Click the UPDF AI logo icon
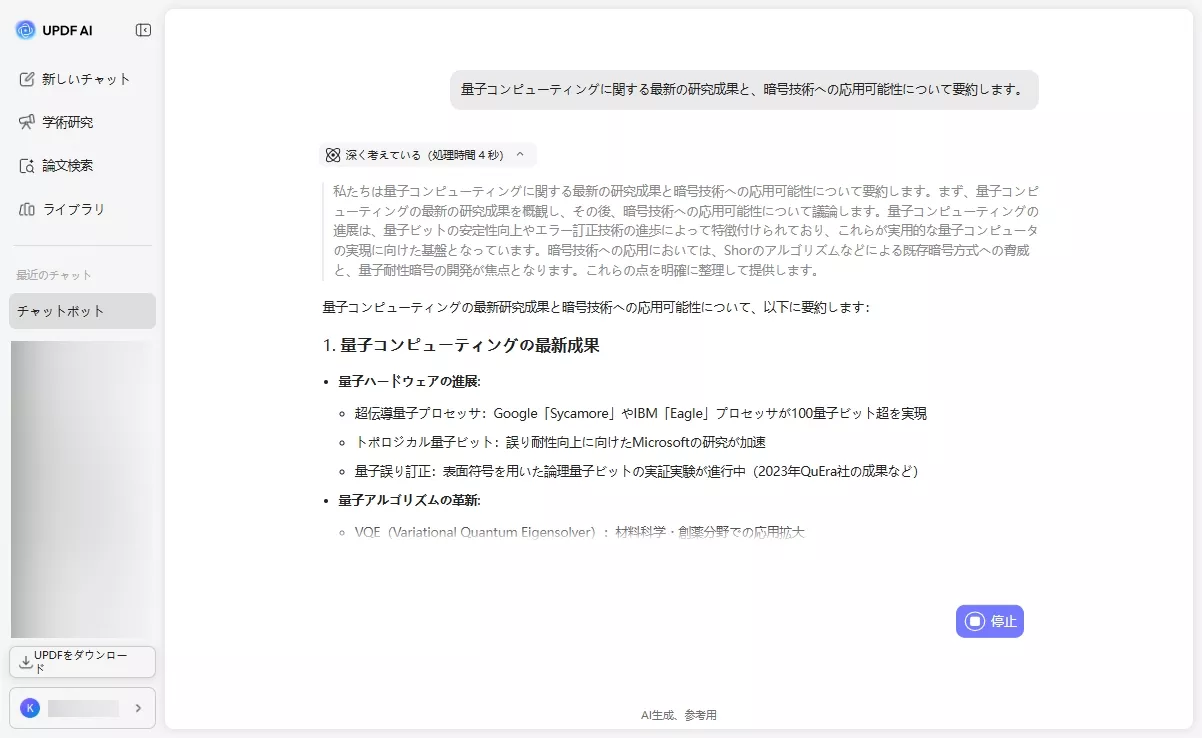Image resolution: width=1202 pixels, height=738 pixels. pyautogui.click(x=27, y=29)
